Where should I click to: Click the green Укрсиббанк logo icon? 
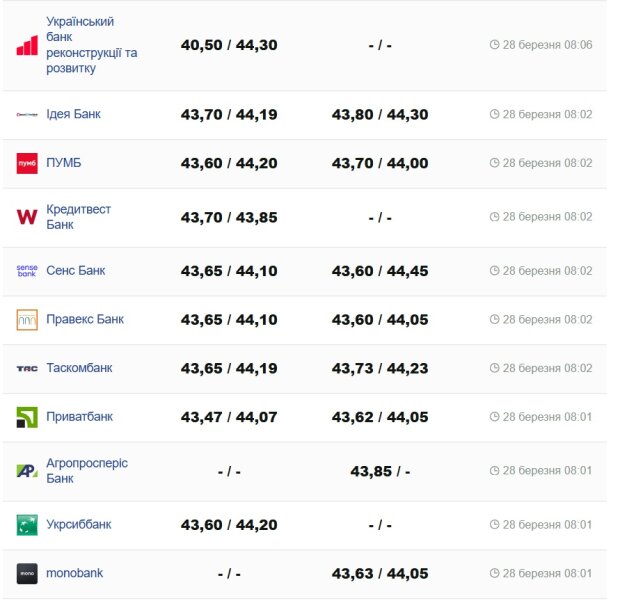[27, 525]
